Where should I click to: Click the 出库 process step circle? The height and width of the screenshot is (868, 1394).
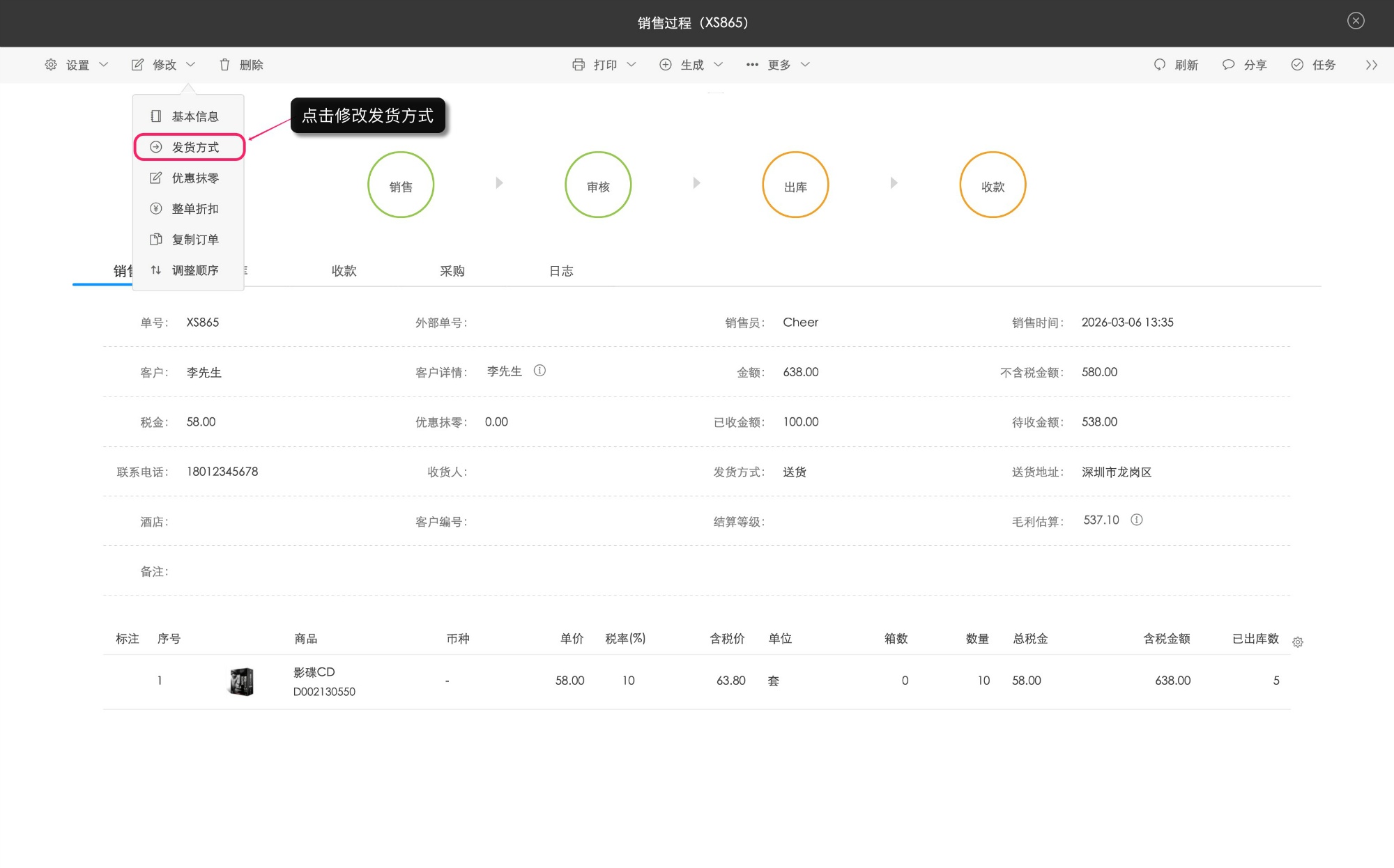(x=795, y=185)
